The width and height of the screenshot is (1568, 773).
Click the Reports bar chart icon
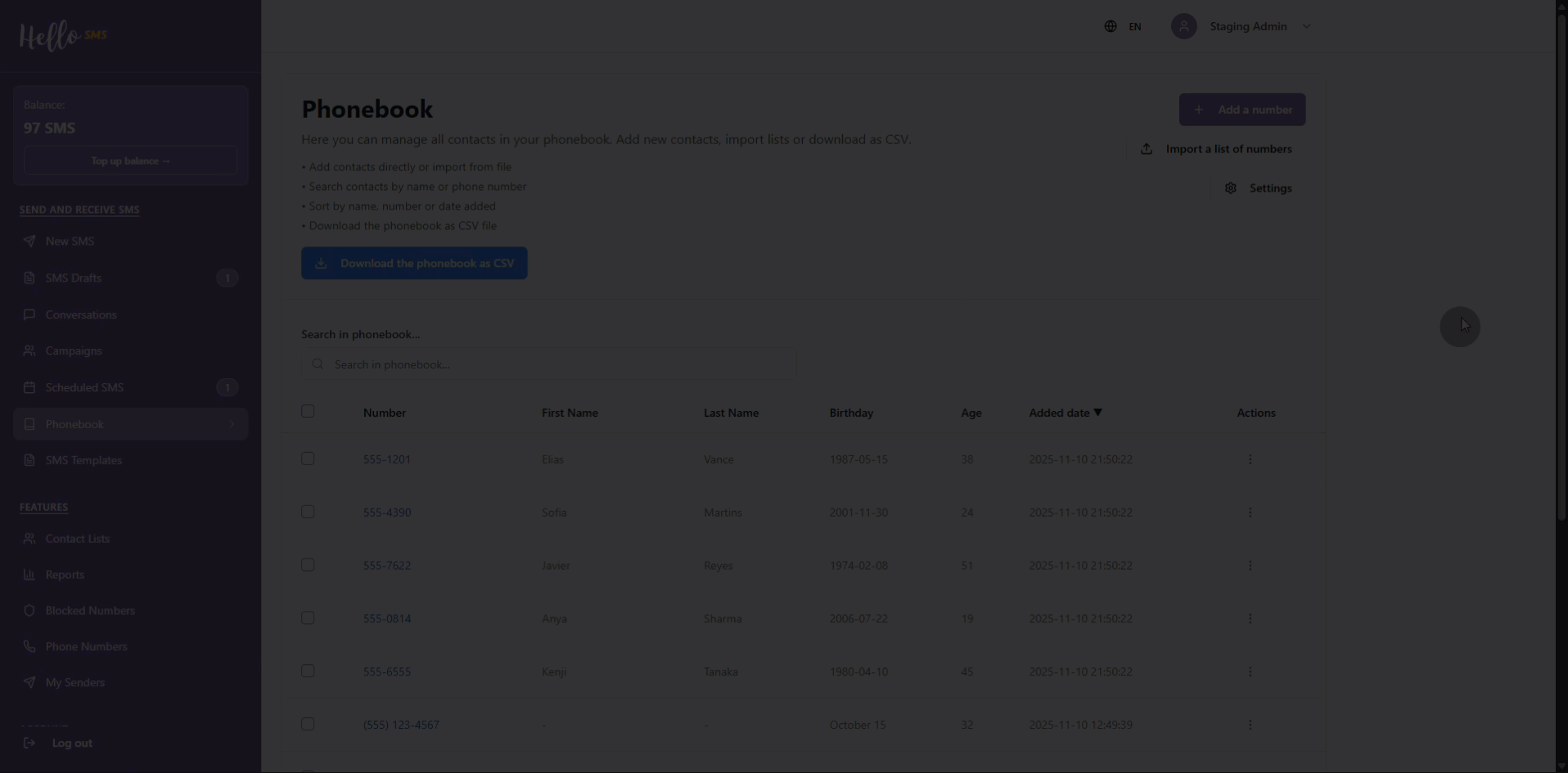click(x=29, y=575)
